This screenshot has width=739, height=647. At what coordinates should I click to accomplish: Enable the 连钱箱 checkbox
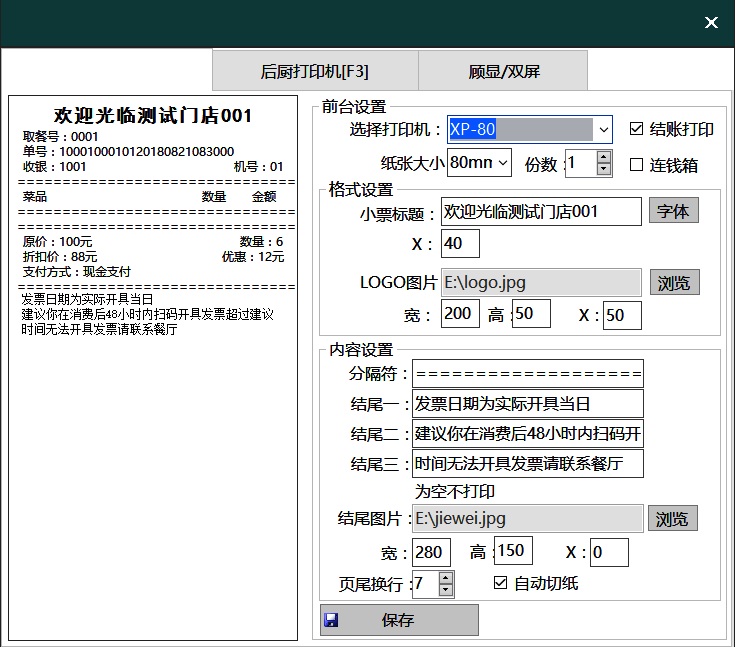(636, 165)
